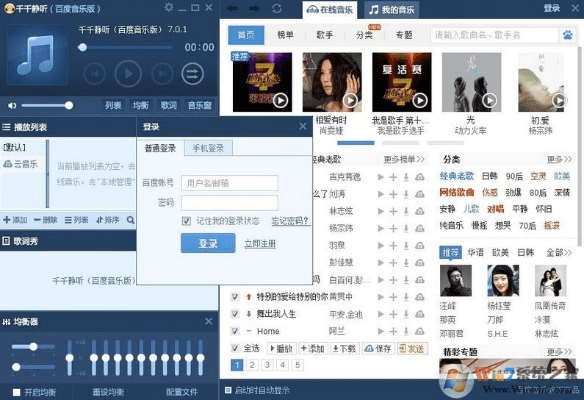This screenshot has width=584, height=400.
Task: Open the 榜单 charts tab
Action: 285,35
